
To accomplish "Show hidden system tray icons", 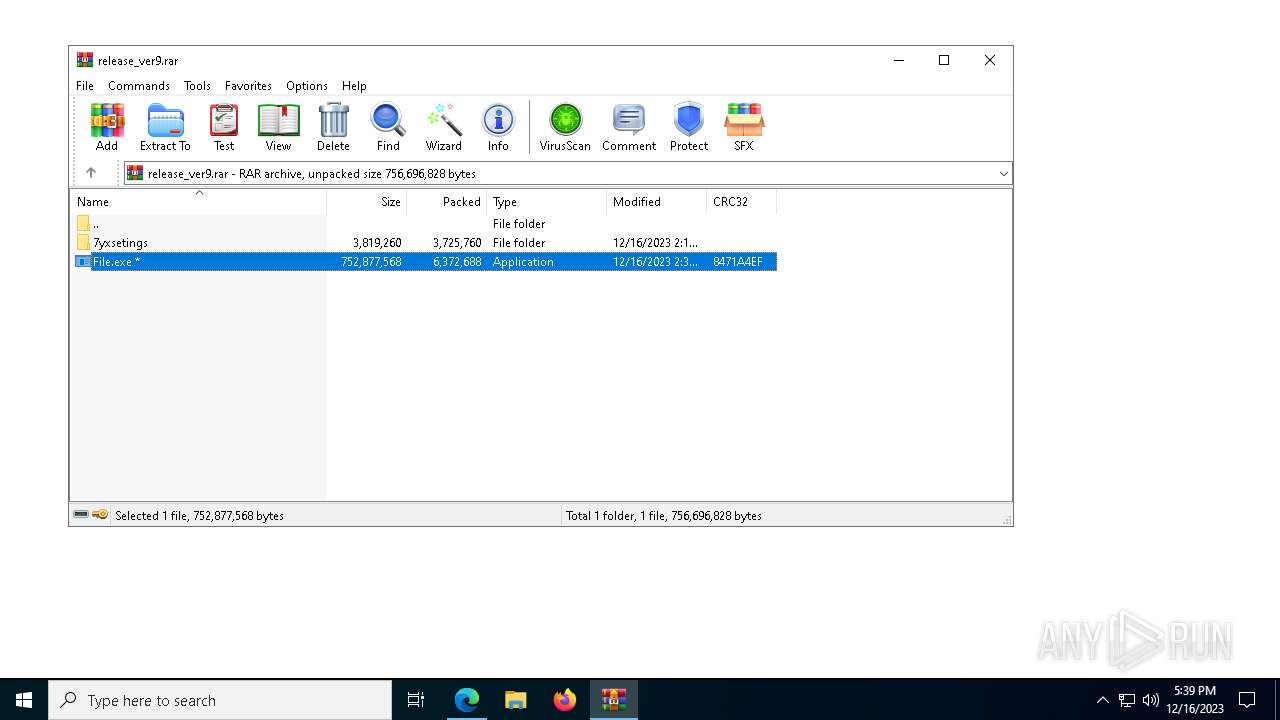I will [1103, 700].
